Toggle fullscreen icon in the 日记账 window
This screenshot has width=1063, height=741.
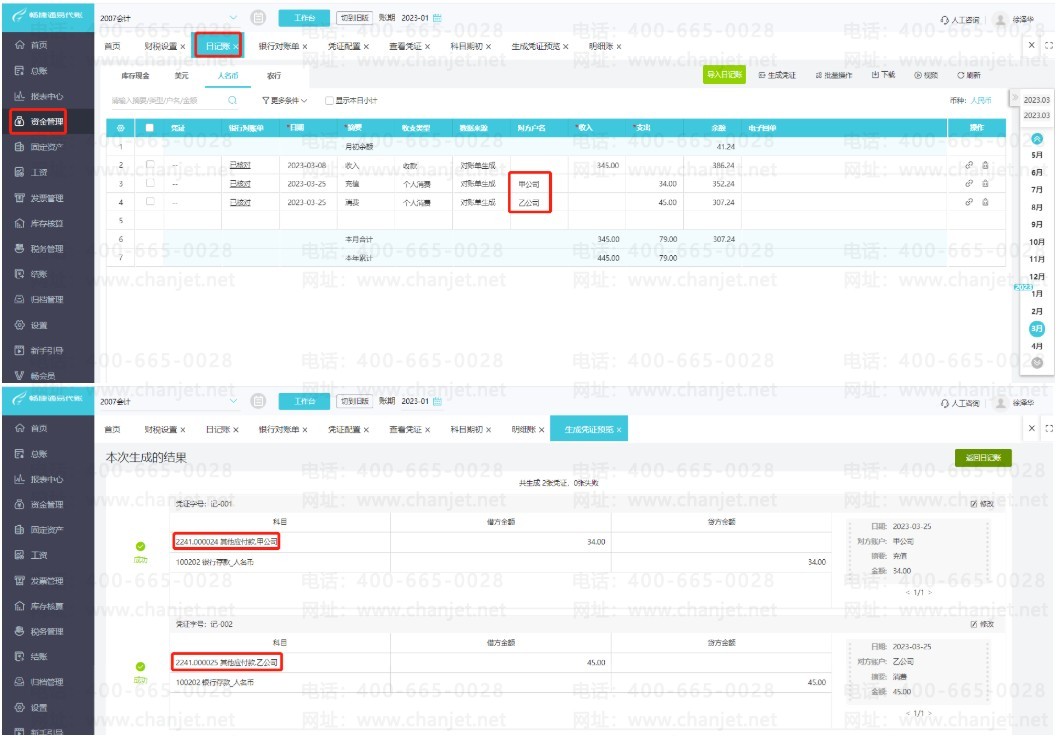tap(1049, 45)
